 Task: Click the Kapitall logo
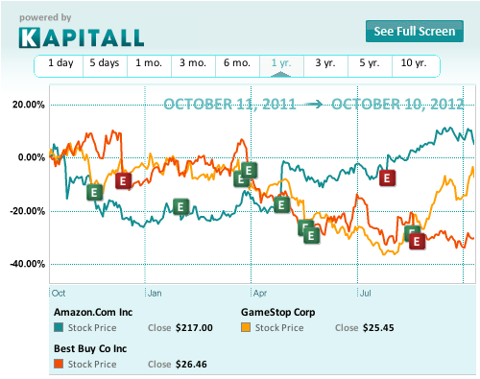[82, 38]
